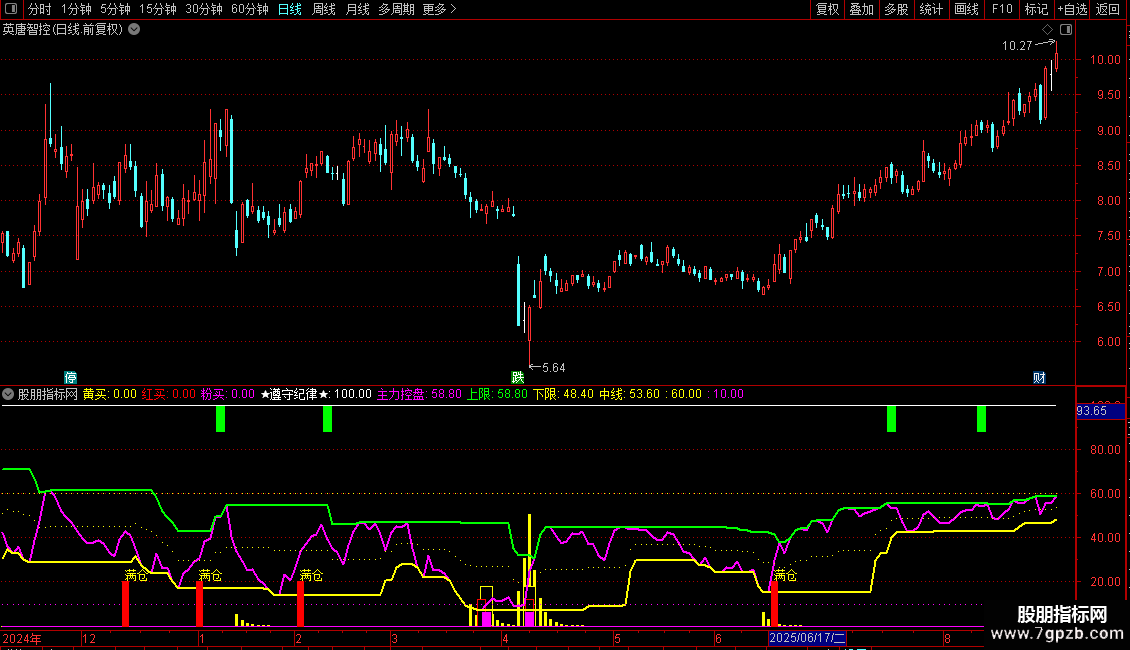This screenshot has height=650, width=1130.
Task: Switch to 分时 intraday view
Action: (x=39, y=10)
